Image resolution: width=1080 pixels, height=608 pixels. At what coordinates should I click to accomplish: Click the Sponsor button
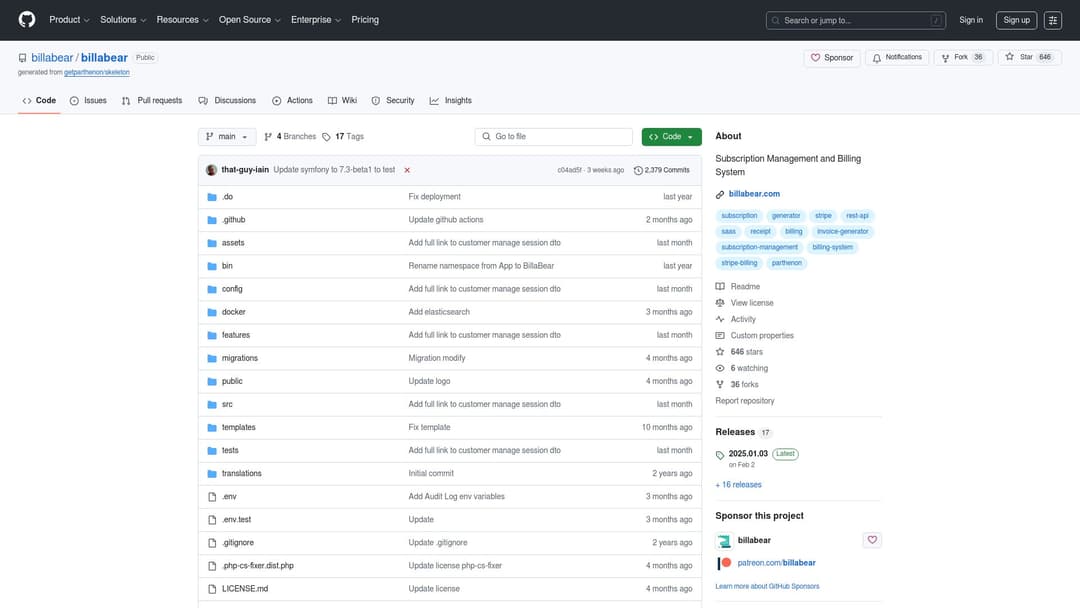831,58
